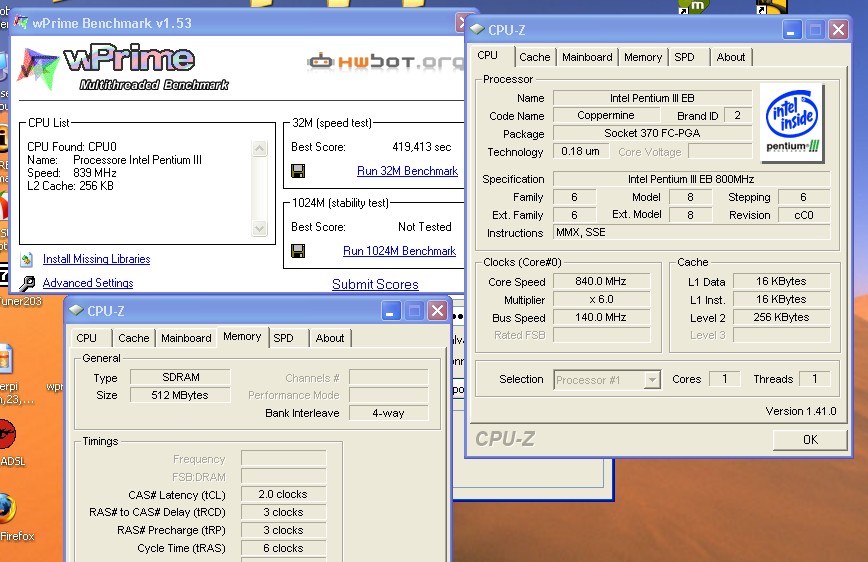Click the Instructions MMX, SSE field
Viewport: 868px width, 562px height.
click(x=691, y=233)
